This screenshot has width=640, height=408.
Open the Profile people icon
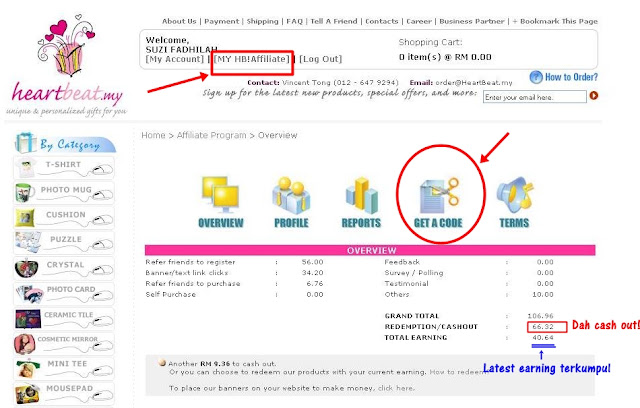point(291,195)
